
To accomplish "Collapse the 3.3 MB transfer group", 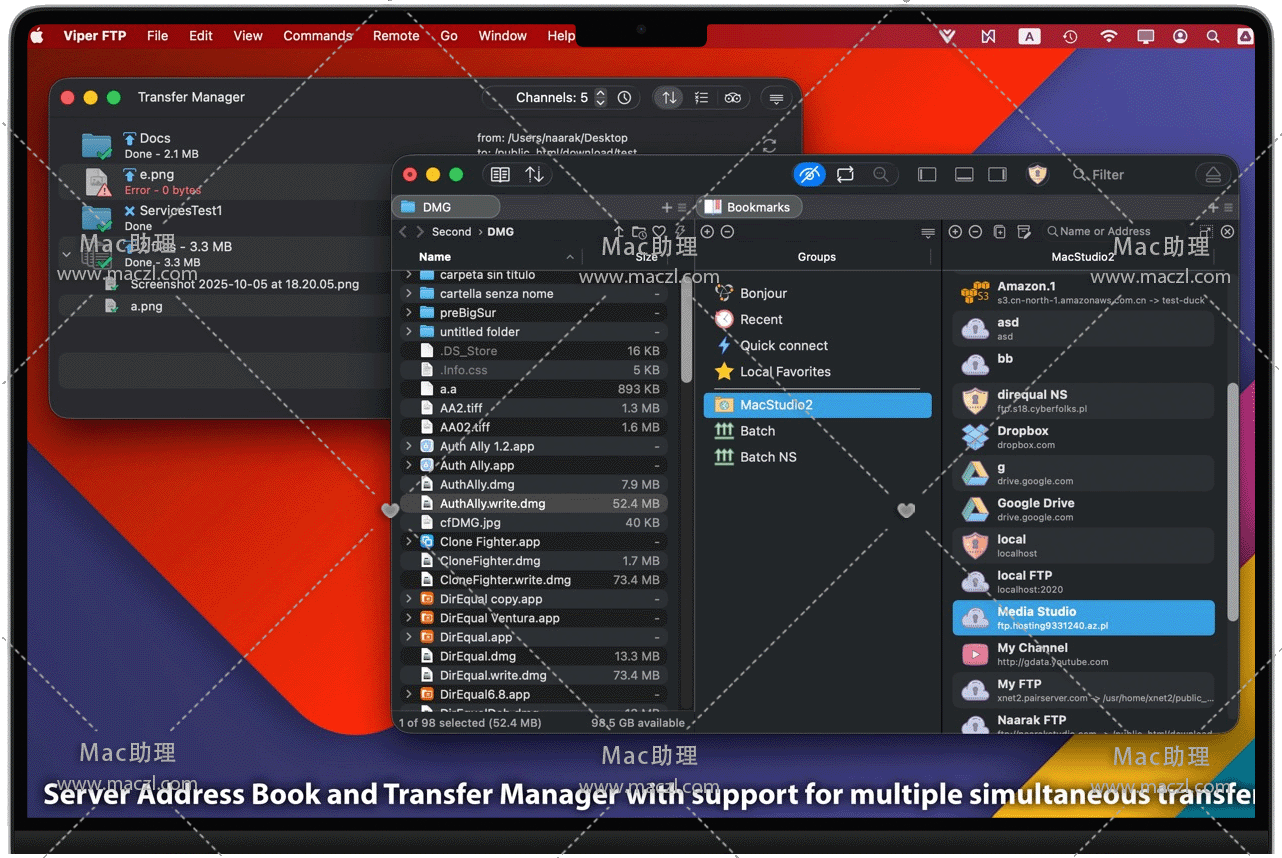I will coord(67,254).
